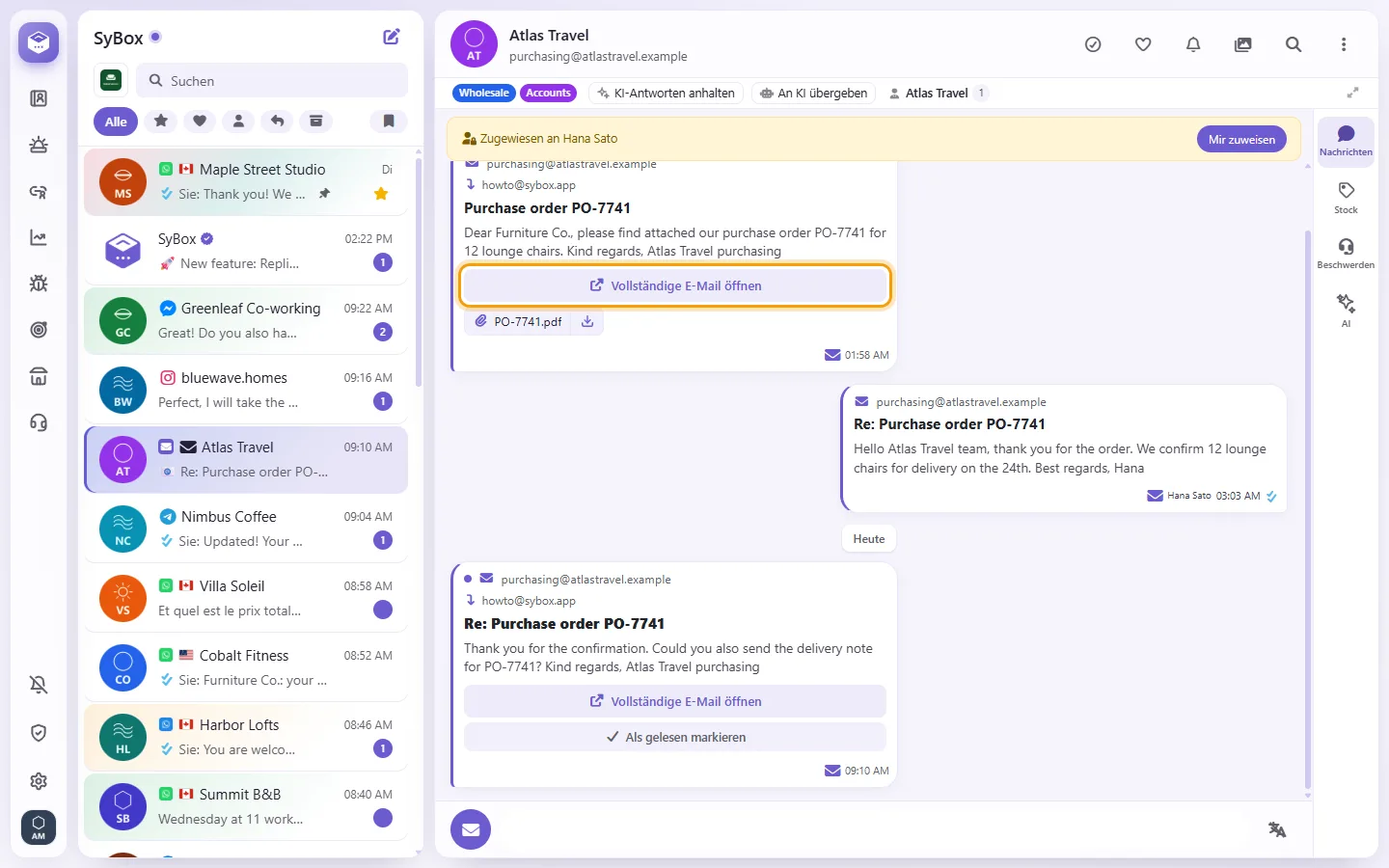Click the email channel button in composer
This screenshot has width=1389, height=868.
pyautogui.click(x=471, y=829)
